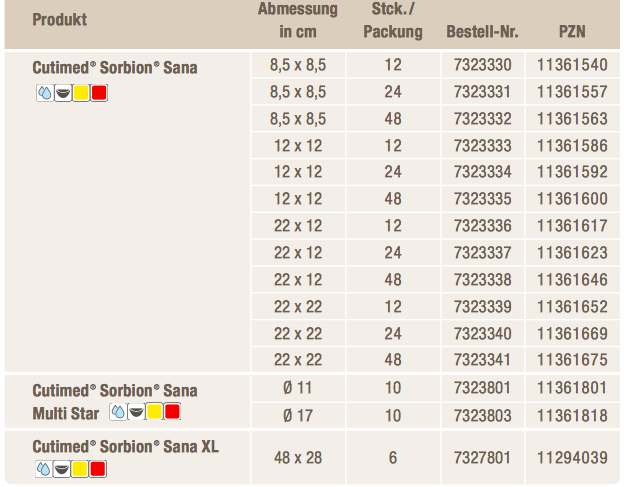This screenshot has width=624, height=487.
Task: Click the water drops icon under Sorbion Sana XL
Action: coord(44,469)
